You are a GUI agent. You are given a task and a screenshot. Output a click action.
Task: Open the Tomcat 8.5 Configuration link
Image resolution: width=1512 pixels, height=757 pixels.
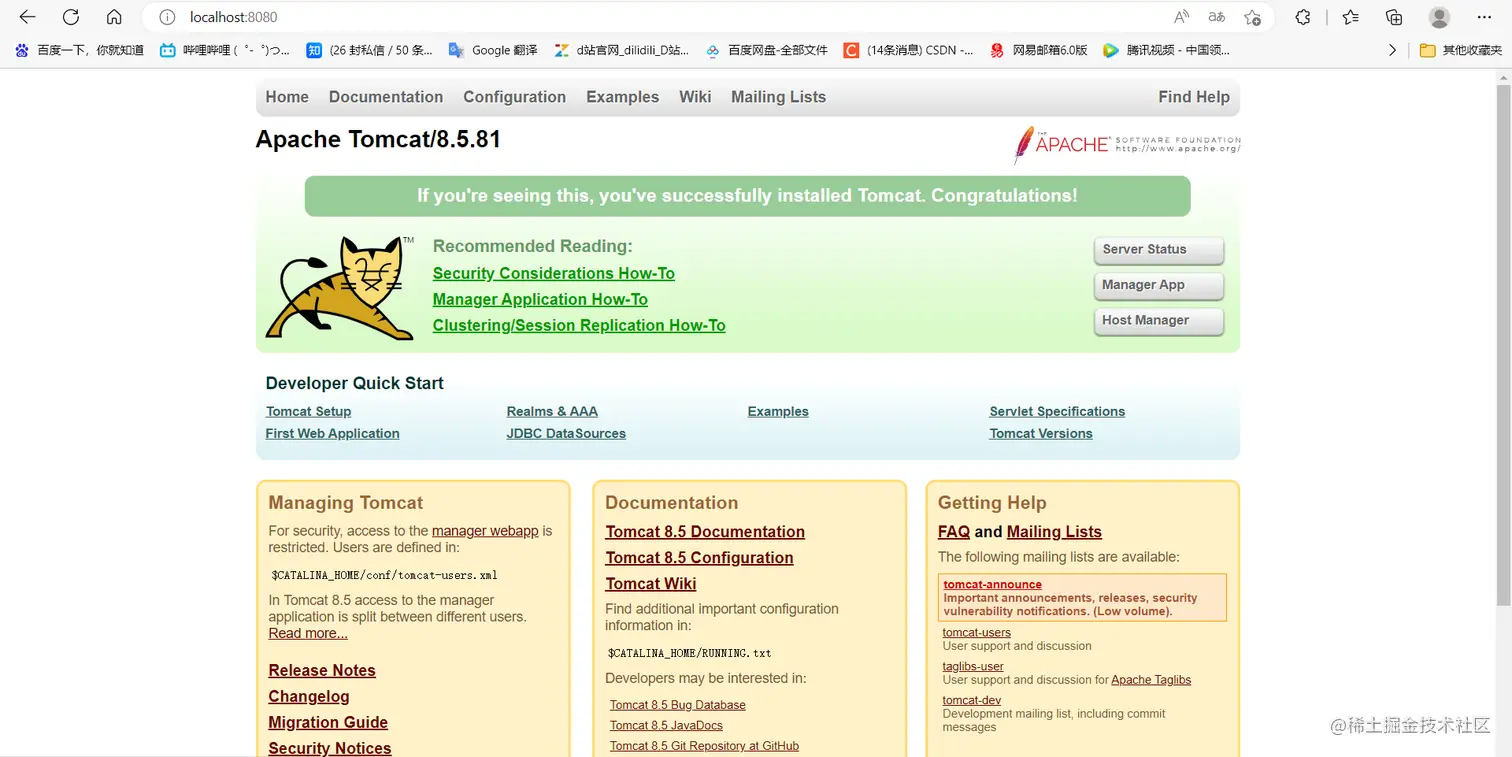coord(699,558)
